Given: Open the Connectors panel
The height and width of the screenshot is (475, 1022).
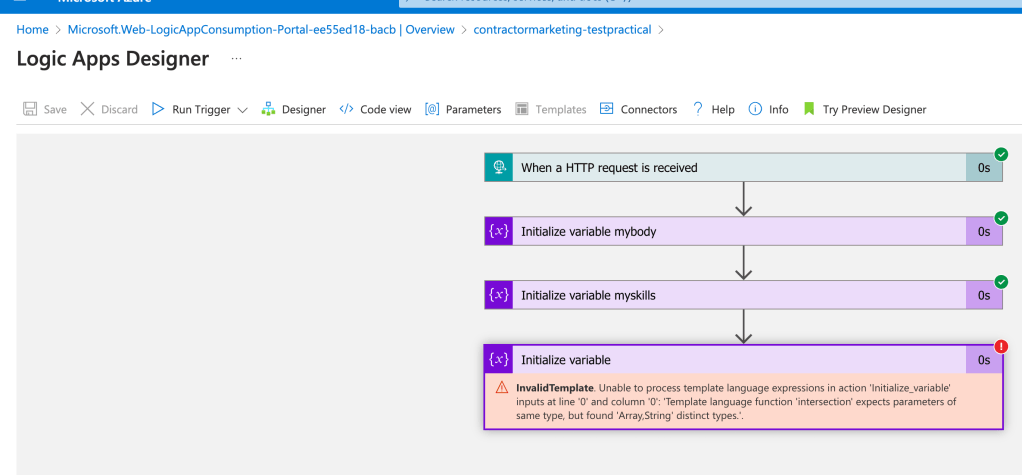Looking at the screenshot, I should click(638, 109).
